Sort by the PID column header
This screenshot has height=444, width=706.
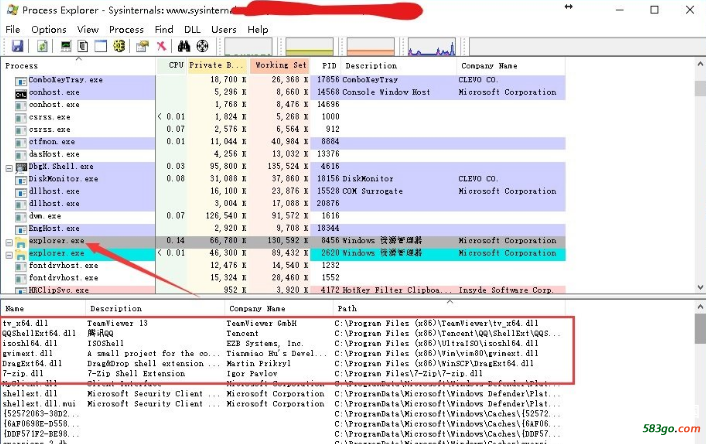tap(326, 66)
